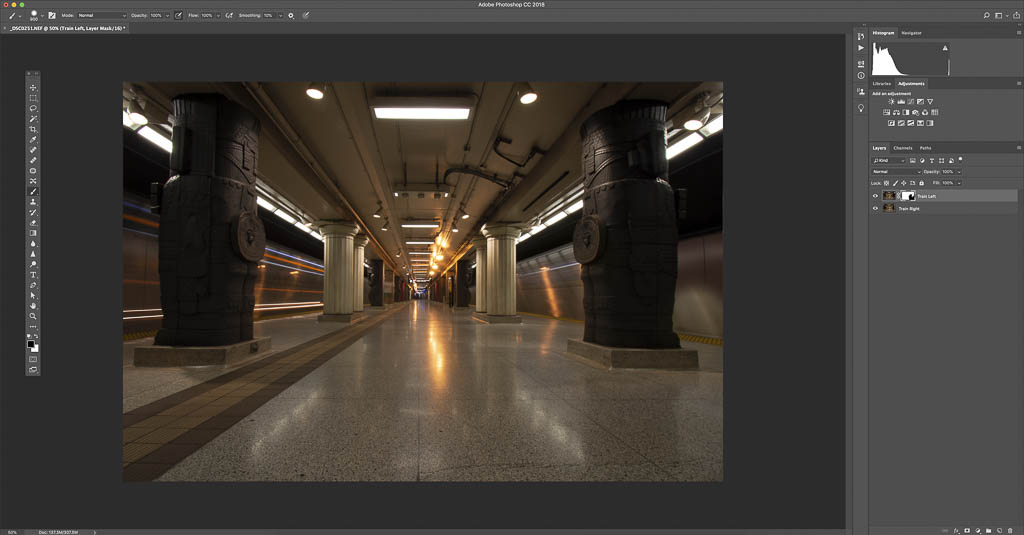Open the layer Kind filter dropdown
Image resolution: width=1024 pixels, height=535 pixels.
coord(888,160)
